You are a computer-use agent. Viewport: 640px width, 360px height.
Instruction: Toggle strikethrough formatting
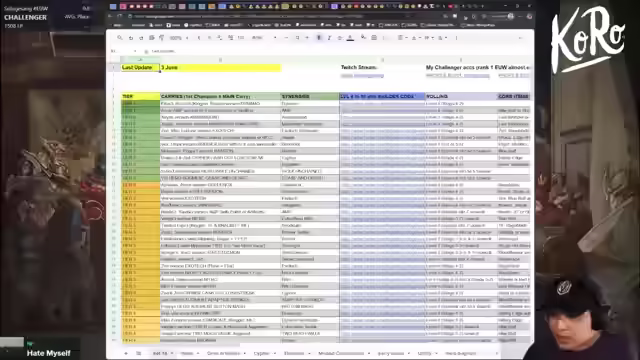[x=340, y=38]
